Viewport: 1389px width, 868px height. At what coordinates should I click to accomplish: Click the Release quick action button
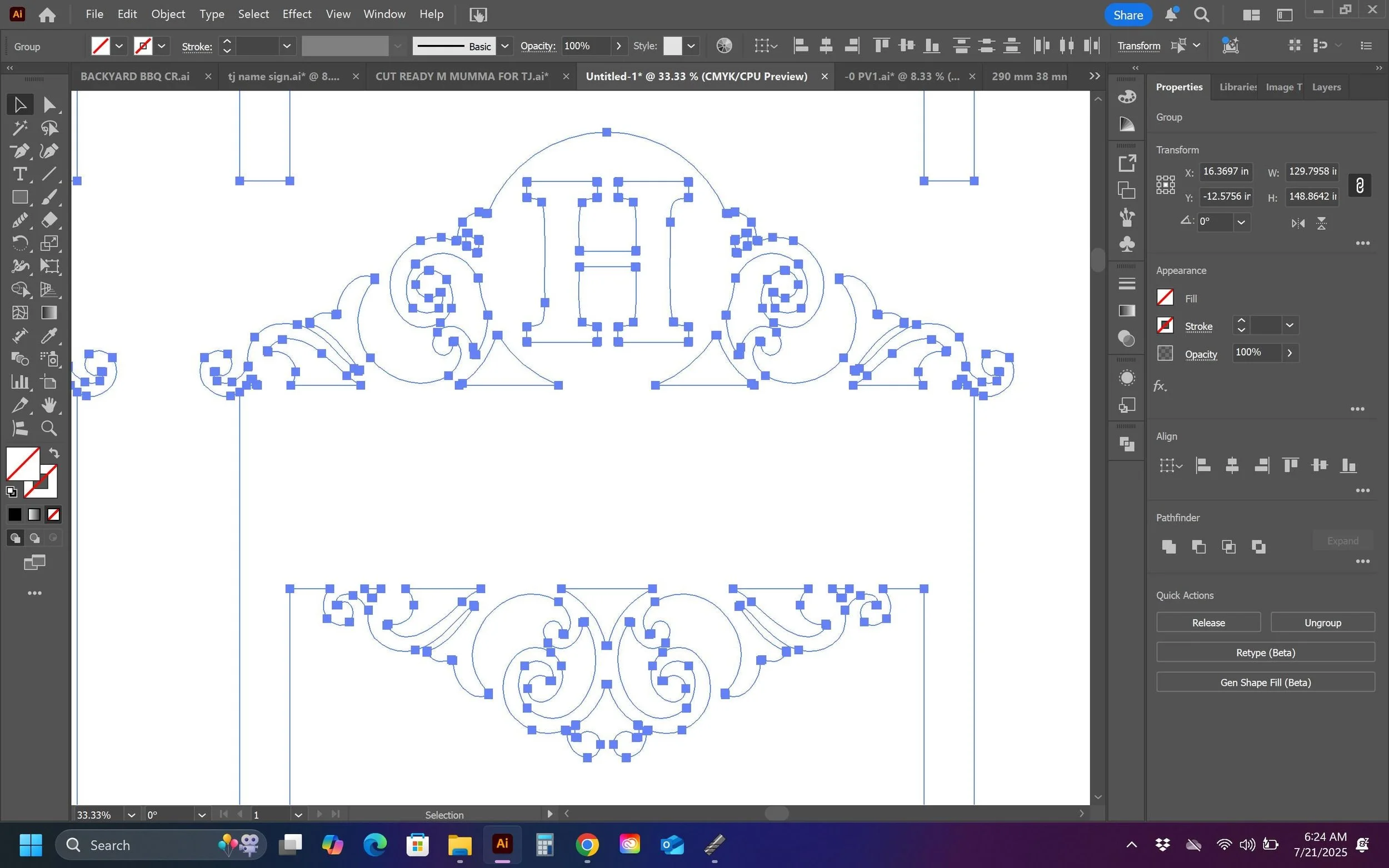[1207, 623]
